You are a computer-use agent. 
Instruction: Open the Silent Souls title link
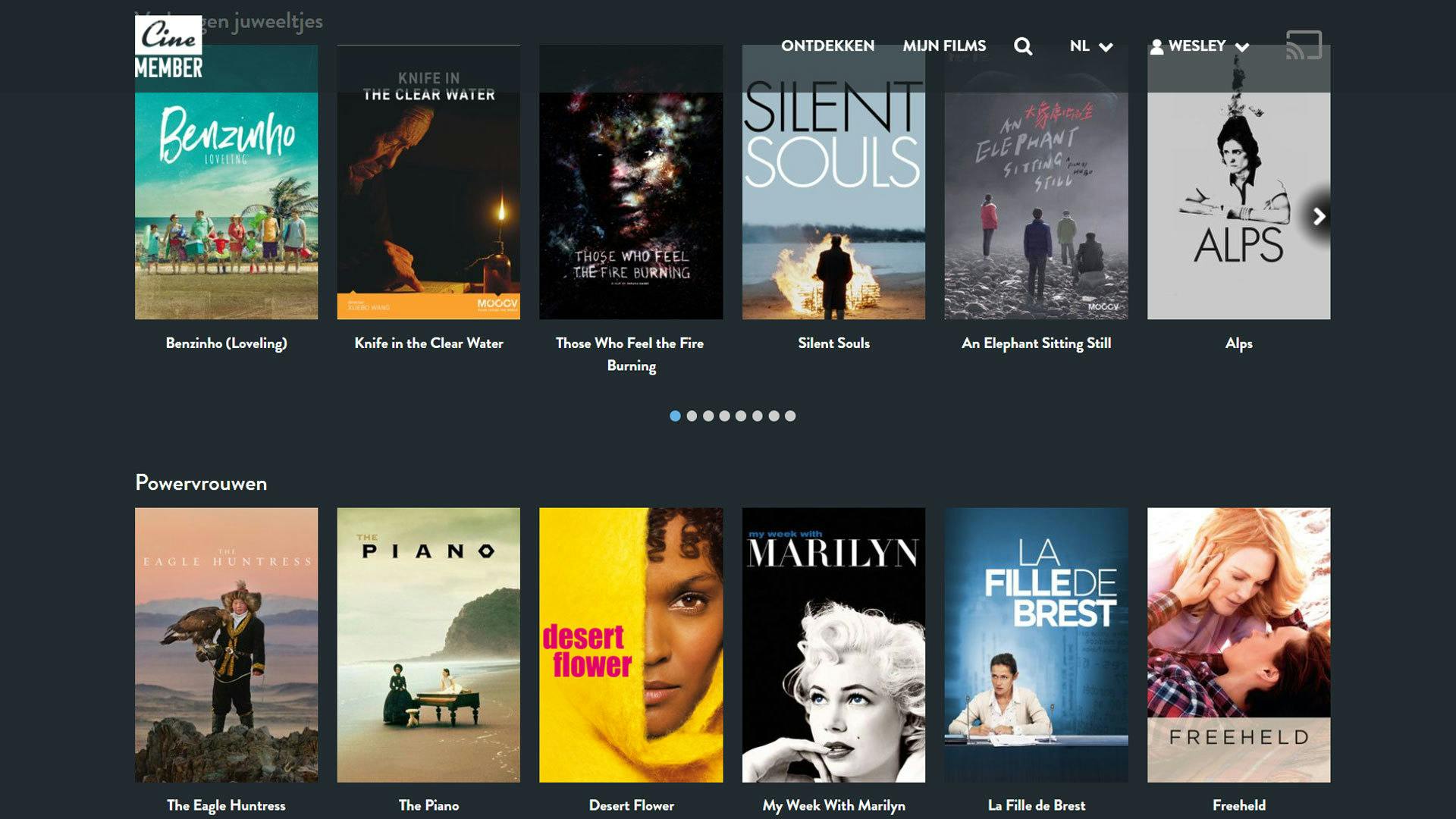[833, 344]
